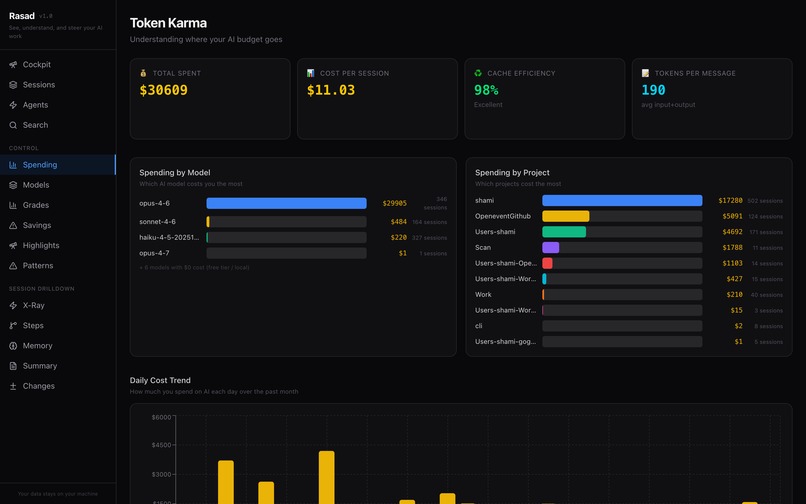Click the Models layers icon
The height and width of the screenshot is (504, 806).
[x=13, y=185]
